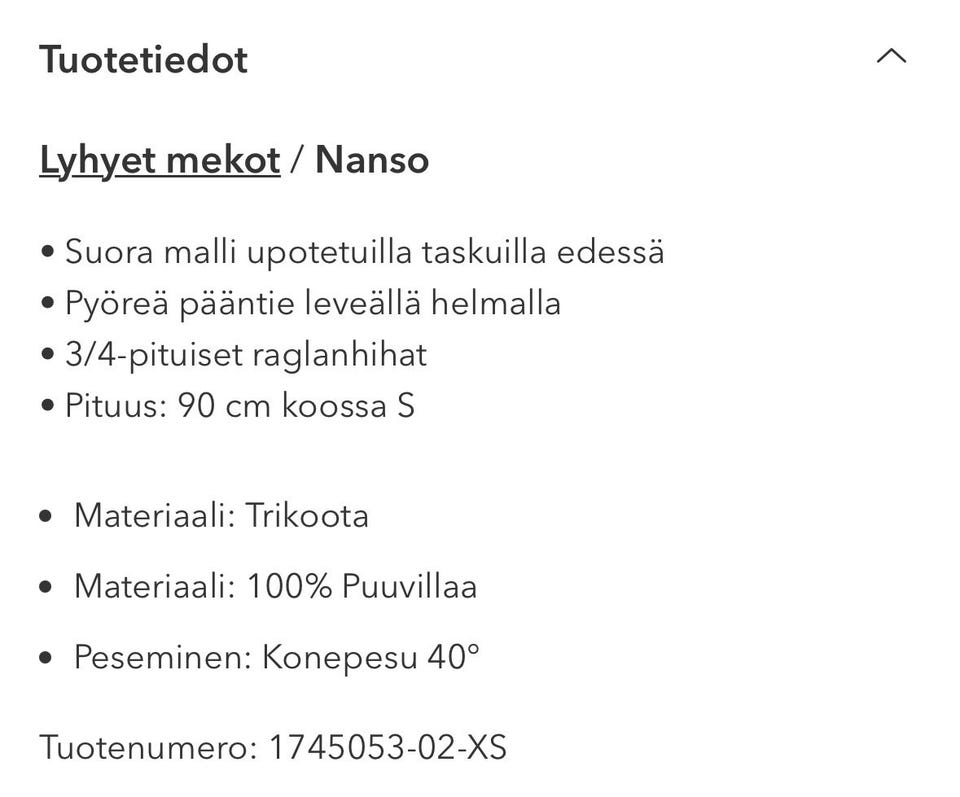
Task: Click the slash between Lyhyet mekot and Nanso
Action: [296, 160]
